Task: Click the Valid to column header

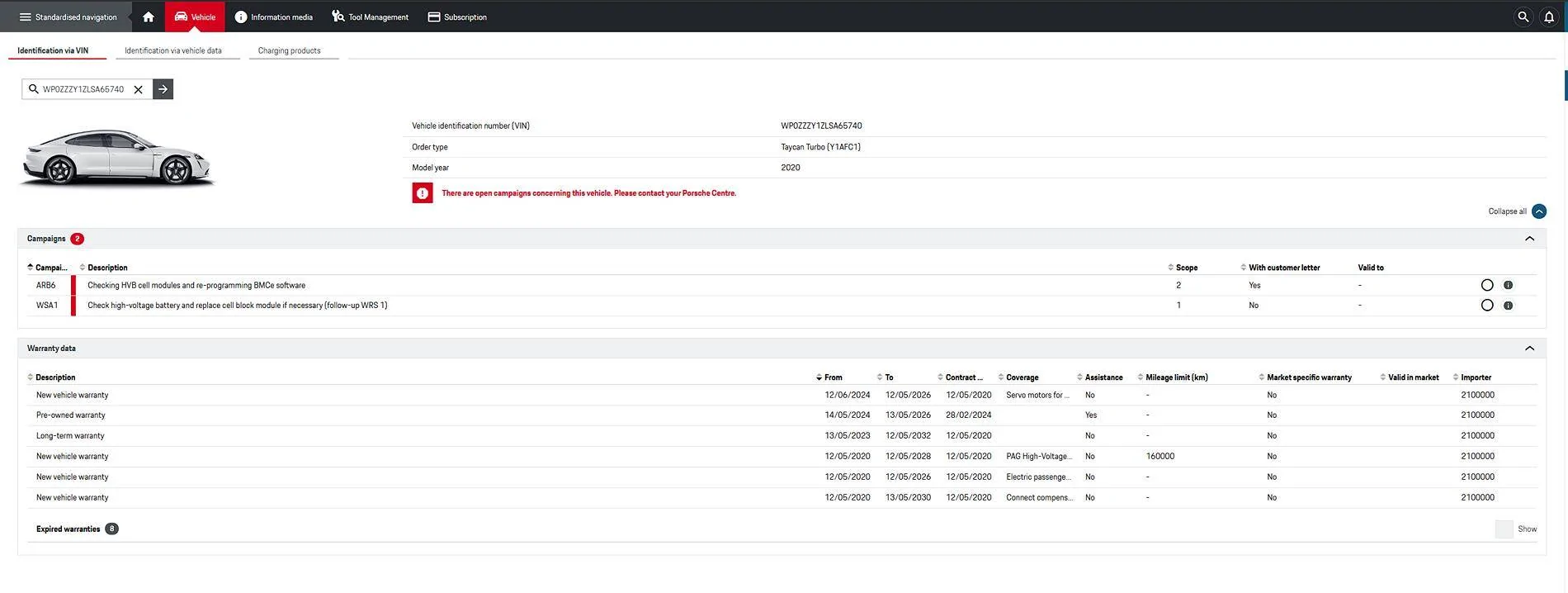Action: click(1371, 268)
